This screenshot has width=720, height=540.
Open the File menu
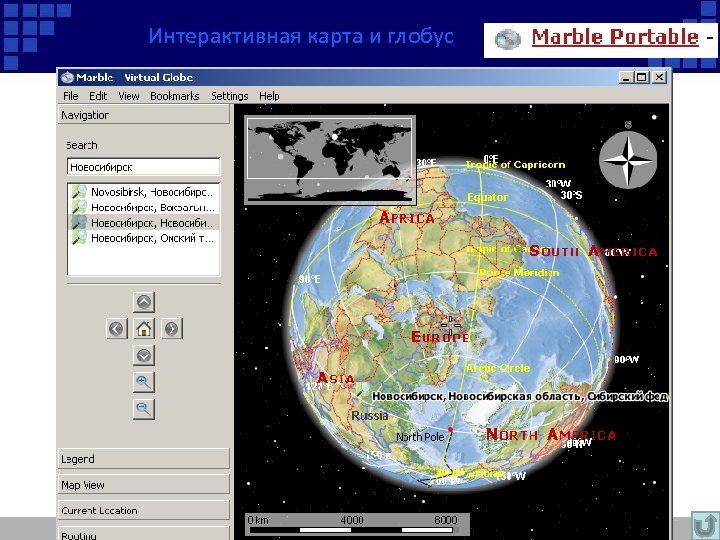[x=70, y=96]
